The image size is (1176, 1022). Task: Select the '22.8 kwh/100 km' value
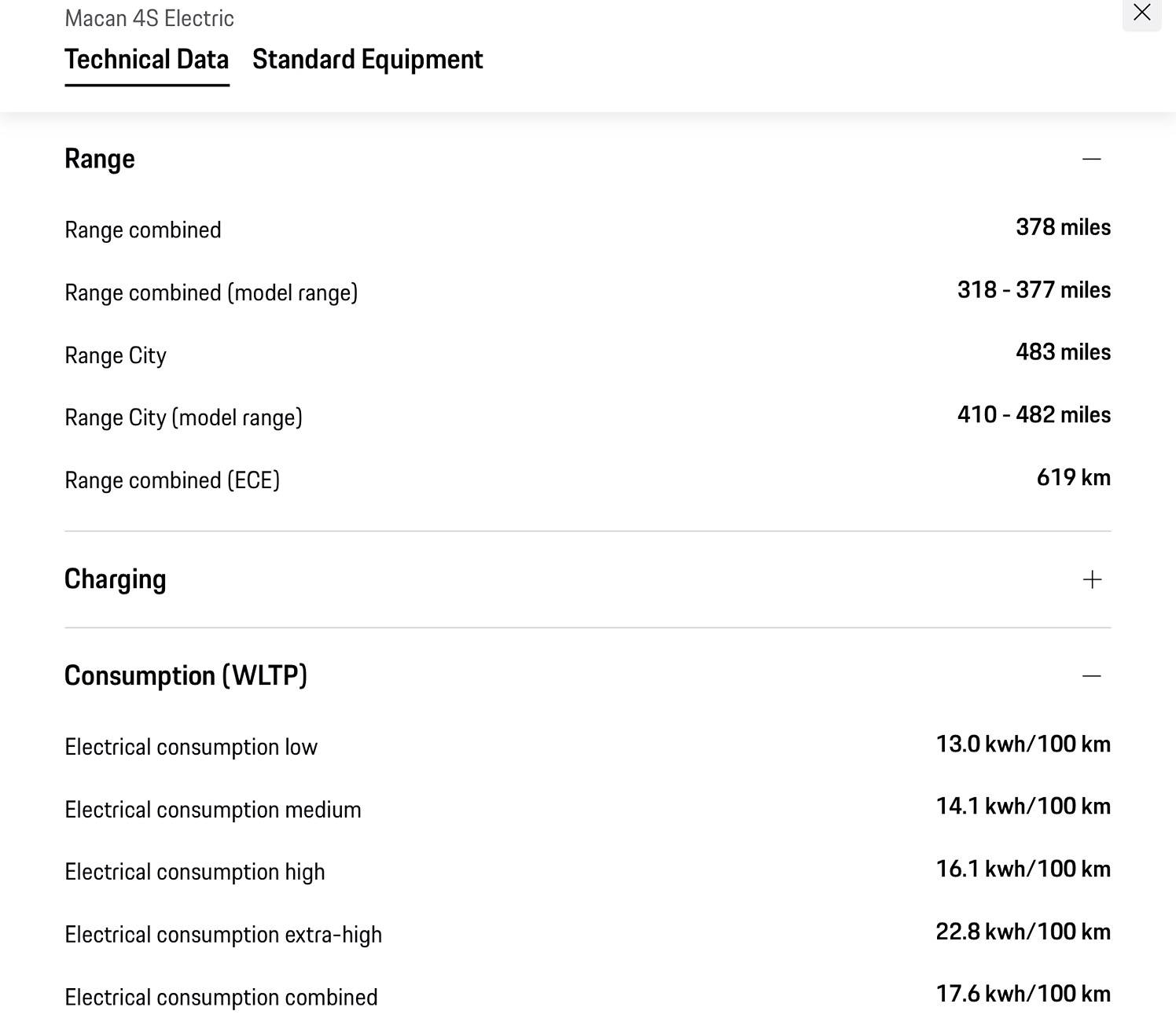pyautogui.click(x=1023, y=932)
